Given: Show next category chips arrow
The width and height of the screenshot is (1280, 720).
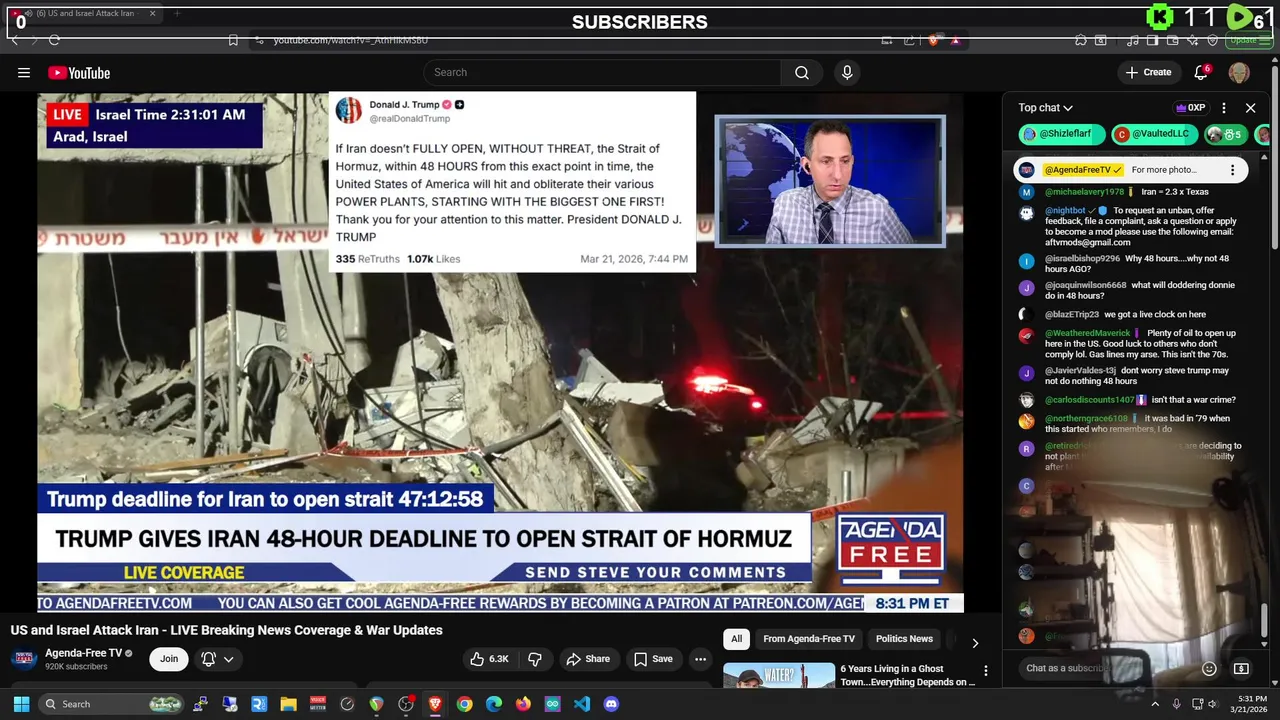Looking at the screenshot, I should [x=975, y=643].
